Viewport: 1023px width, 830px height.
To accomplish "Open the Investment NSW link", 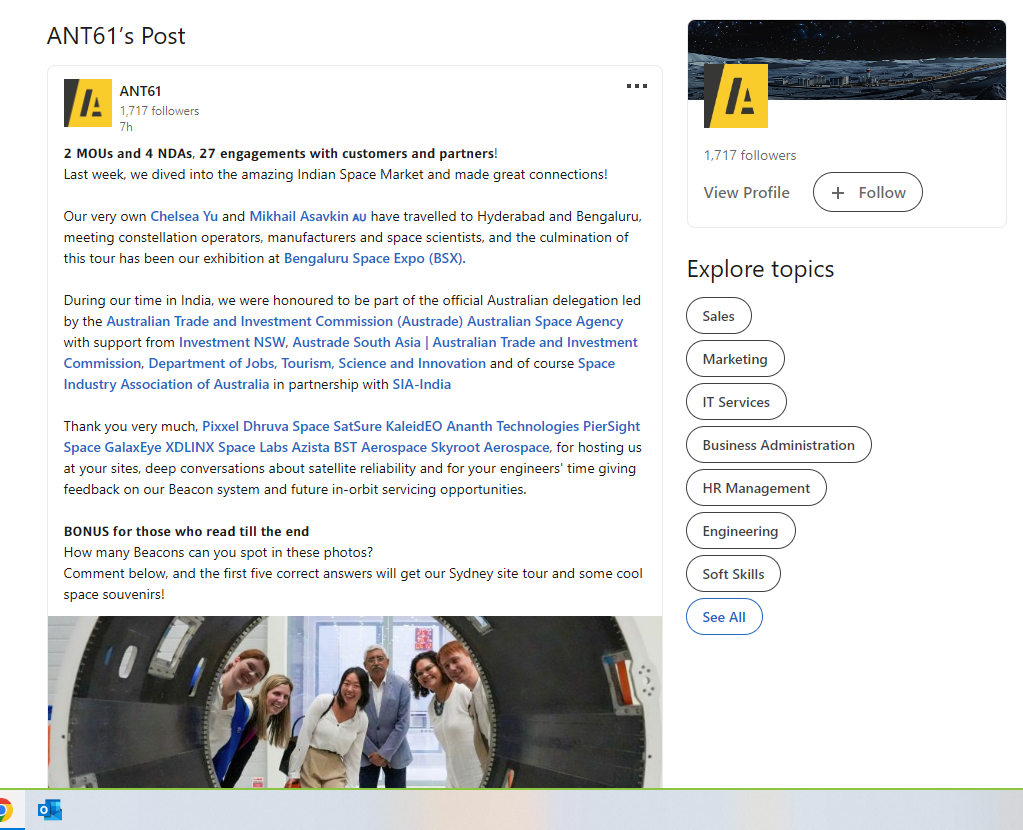I will pos(232,343).
